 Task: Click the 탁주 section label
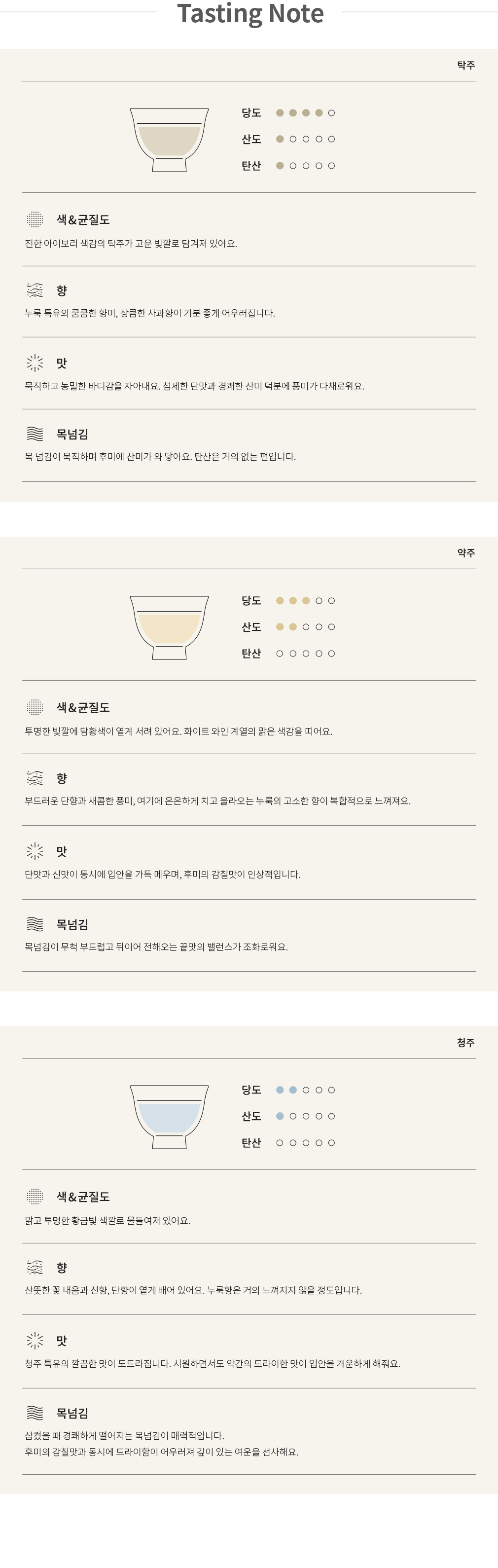click(x=466, y=65)
